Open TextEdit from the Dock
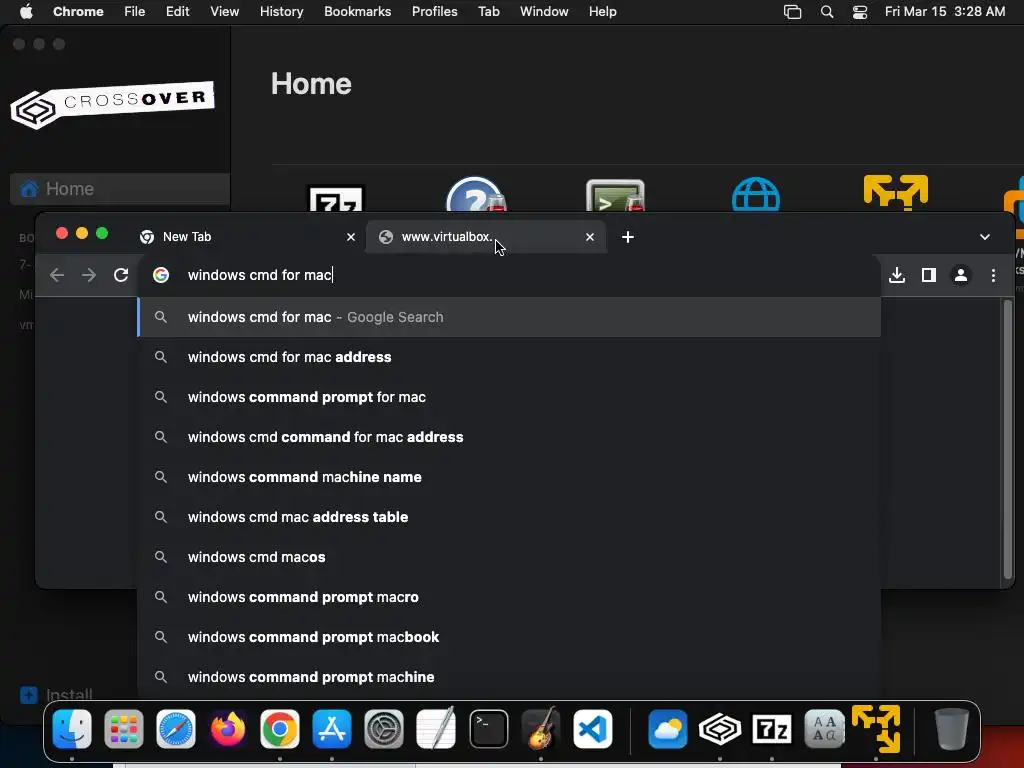Image resolution: width=1024 pixels, height=768 pixels. point(436,729)
